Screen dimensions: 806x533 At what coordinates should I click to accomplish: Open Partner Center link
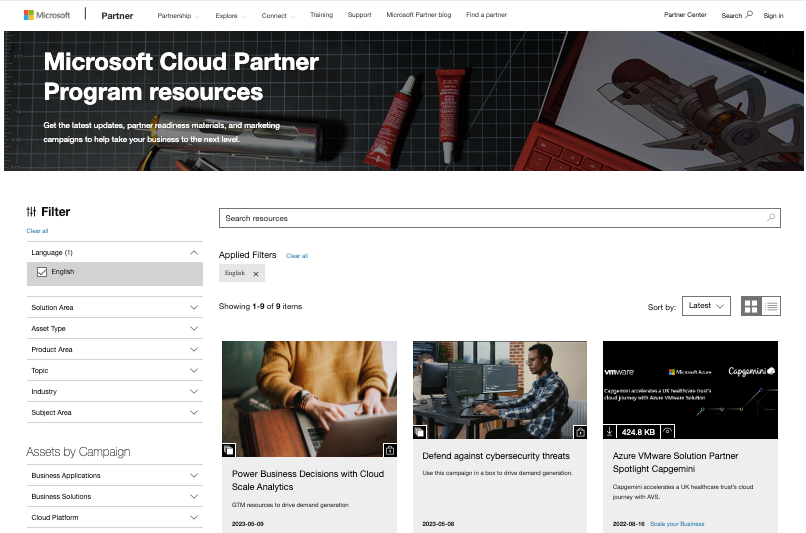tap(685, 15)
